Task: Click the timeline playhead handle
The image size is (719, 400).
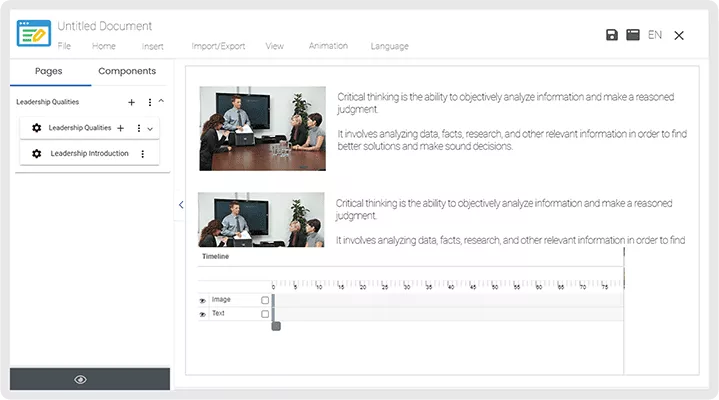Action: coord(276,326)
